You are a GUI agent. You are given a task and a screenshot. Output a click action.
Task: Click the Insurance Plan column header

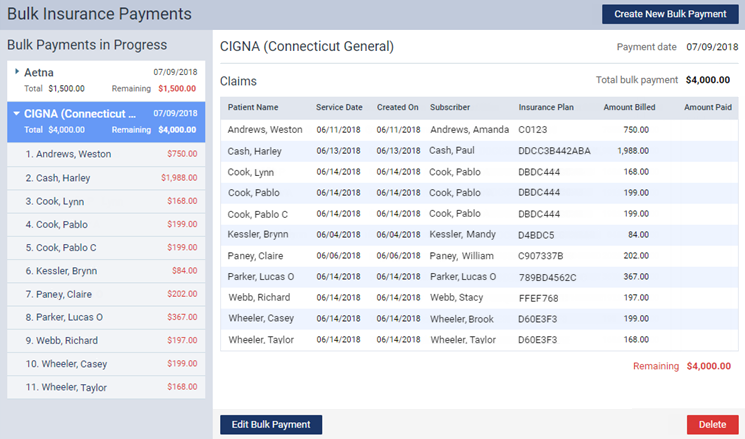coord(546,107)
